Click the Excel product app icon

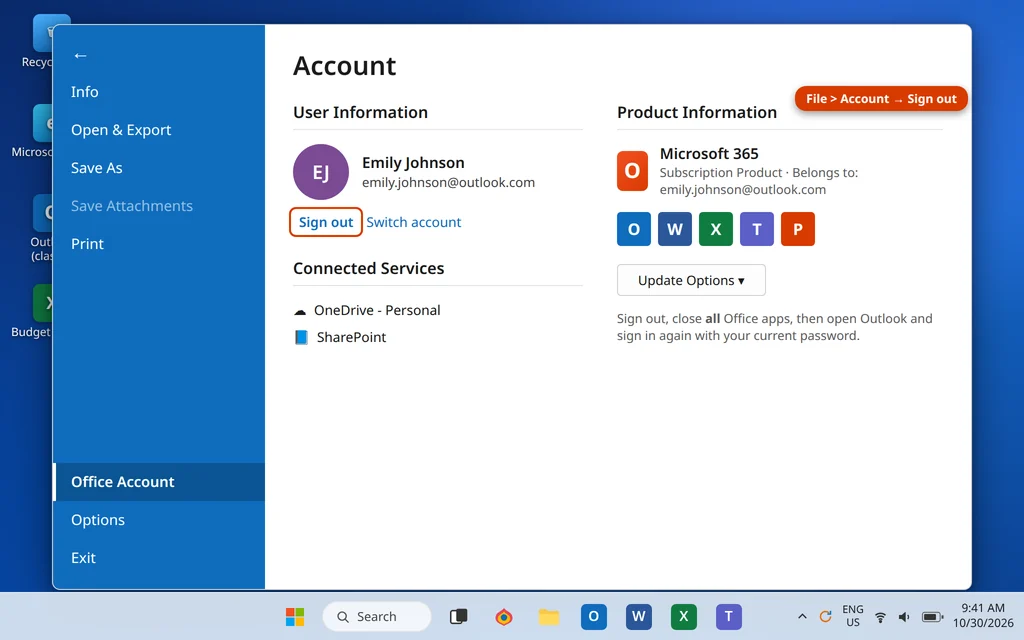(716, 229)
